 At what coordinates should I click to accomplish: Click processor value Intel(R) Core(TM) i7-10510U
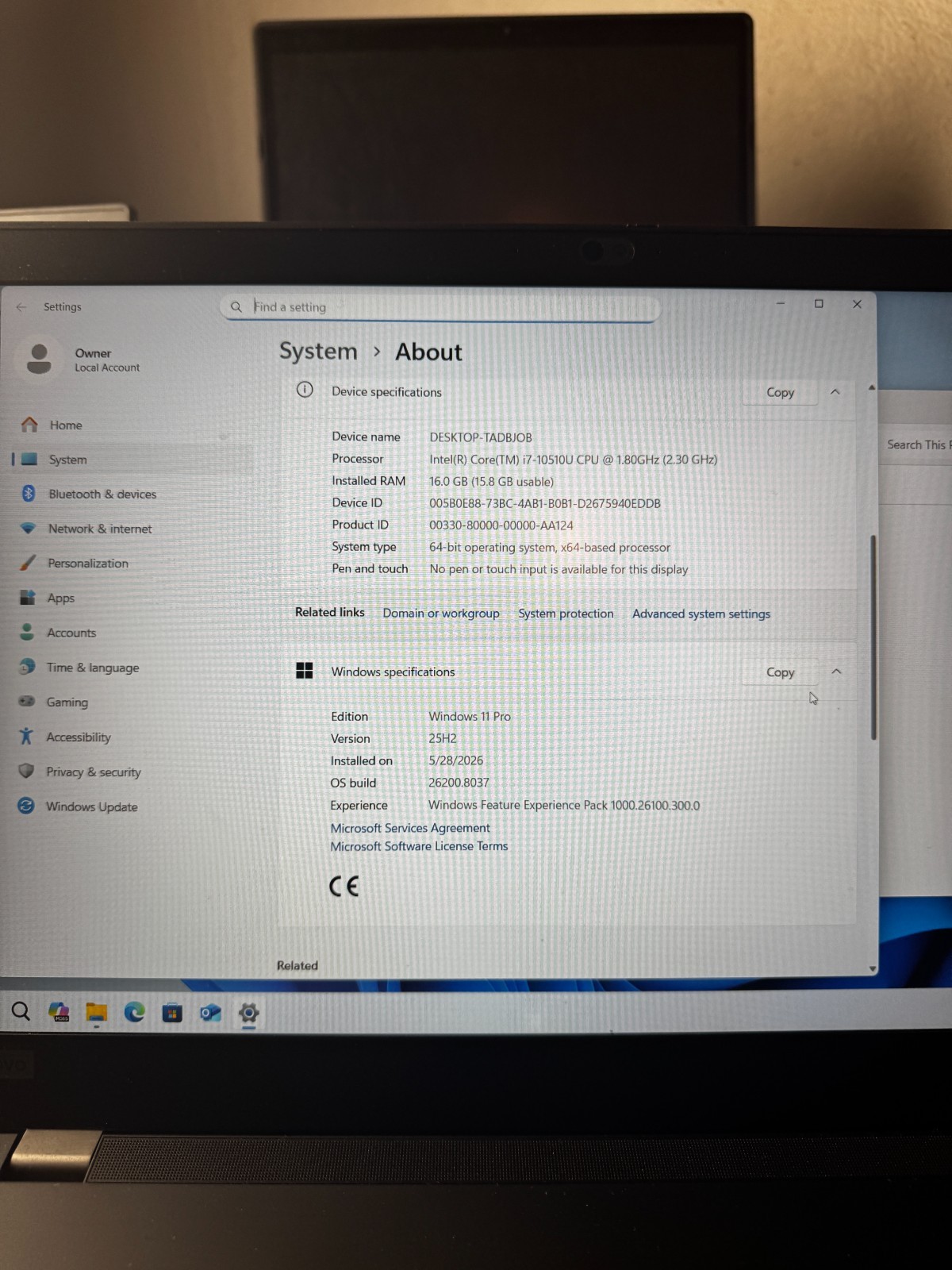coord(574,460)
